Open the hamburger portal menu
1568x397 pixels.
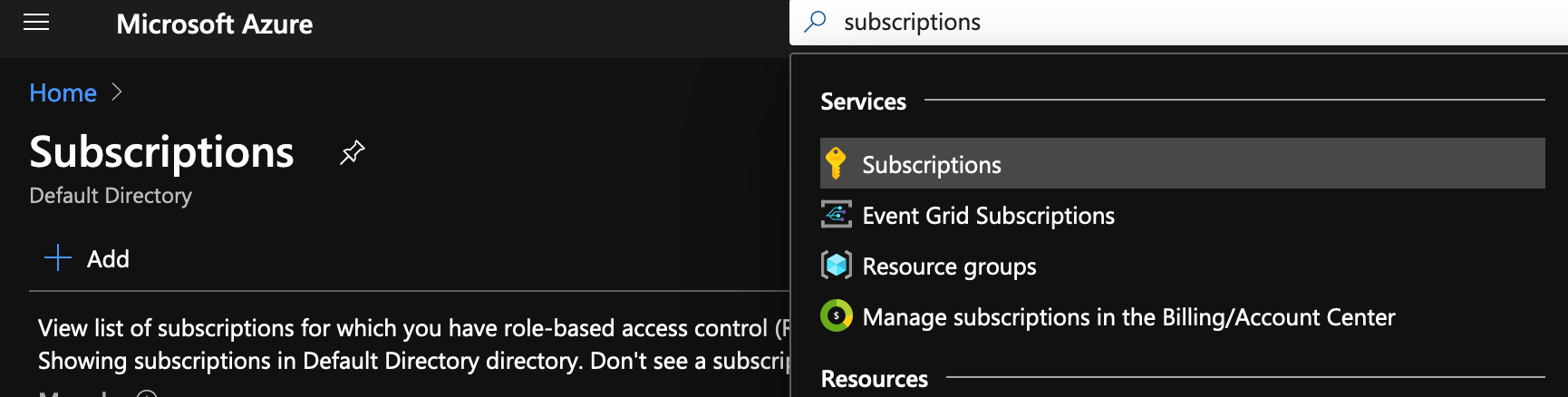36,23
